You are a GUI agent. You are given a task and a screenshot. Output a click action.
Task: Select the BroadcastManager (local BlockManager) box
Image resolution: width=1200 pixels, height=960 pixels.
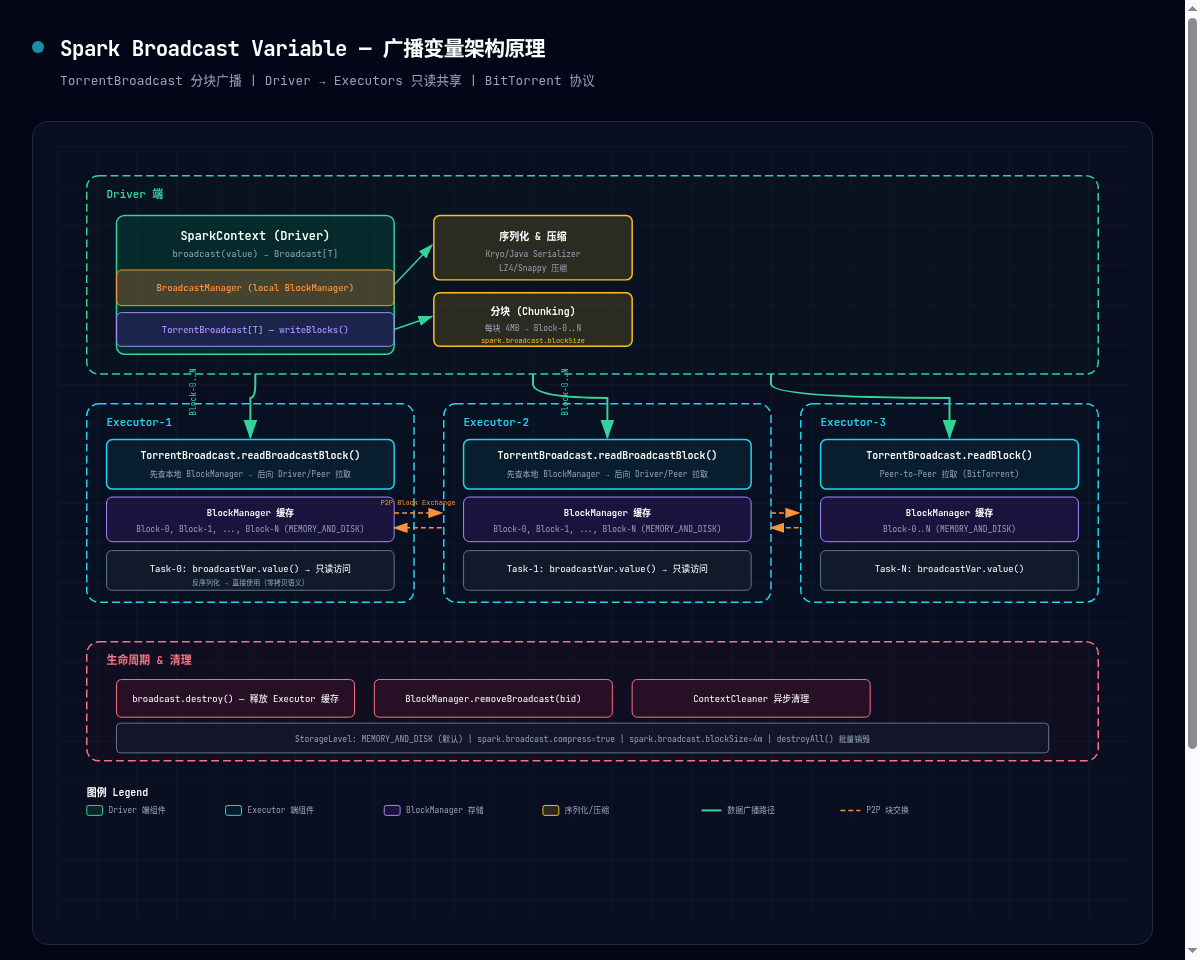(x=255, y=288)
